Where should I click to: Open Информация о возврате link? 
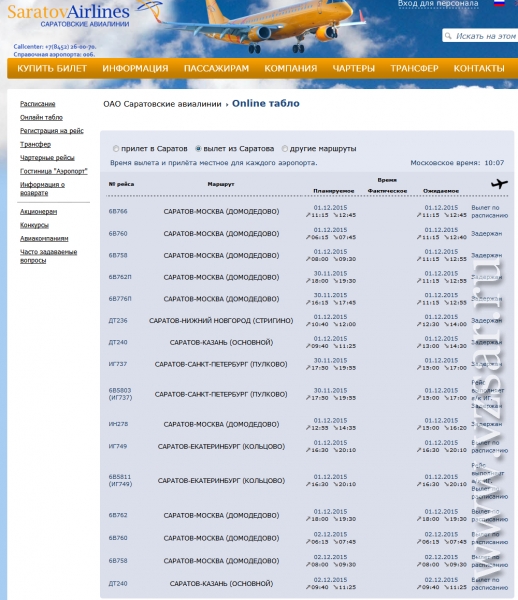tap(42, 189)
